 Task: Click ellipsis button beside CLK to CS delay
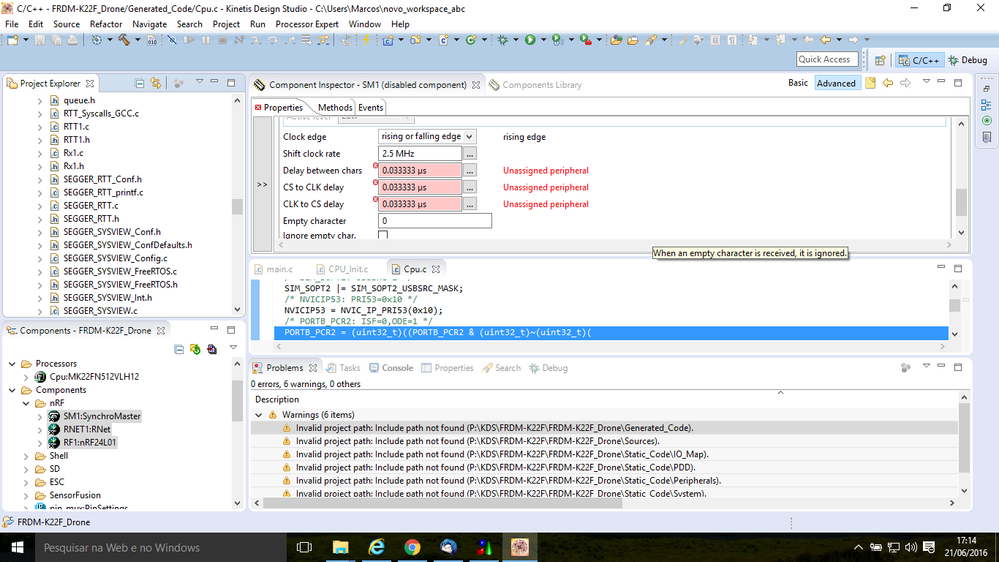point(470,205)
